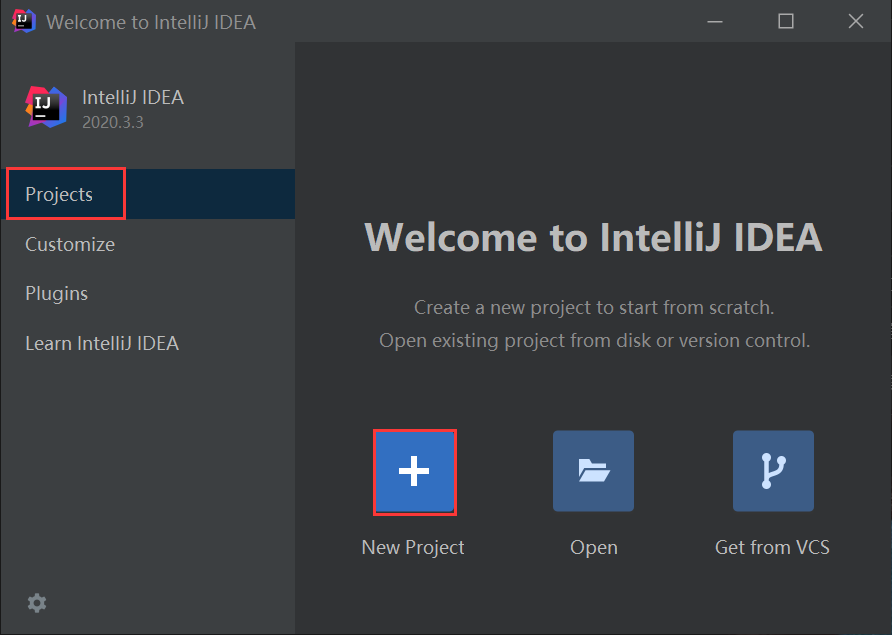This screenshot has width=892, height=635.
Task: Open the Plugins tab
Action: click(147, 294)
